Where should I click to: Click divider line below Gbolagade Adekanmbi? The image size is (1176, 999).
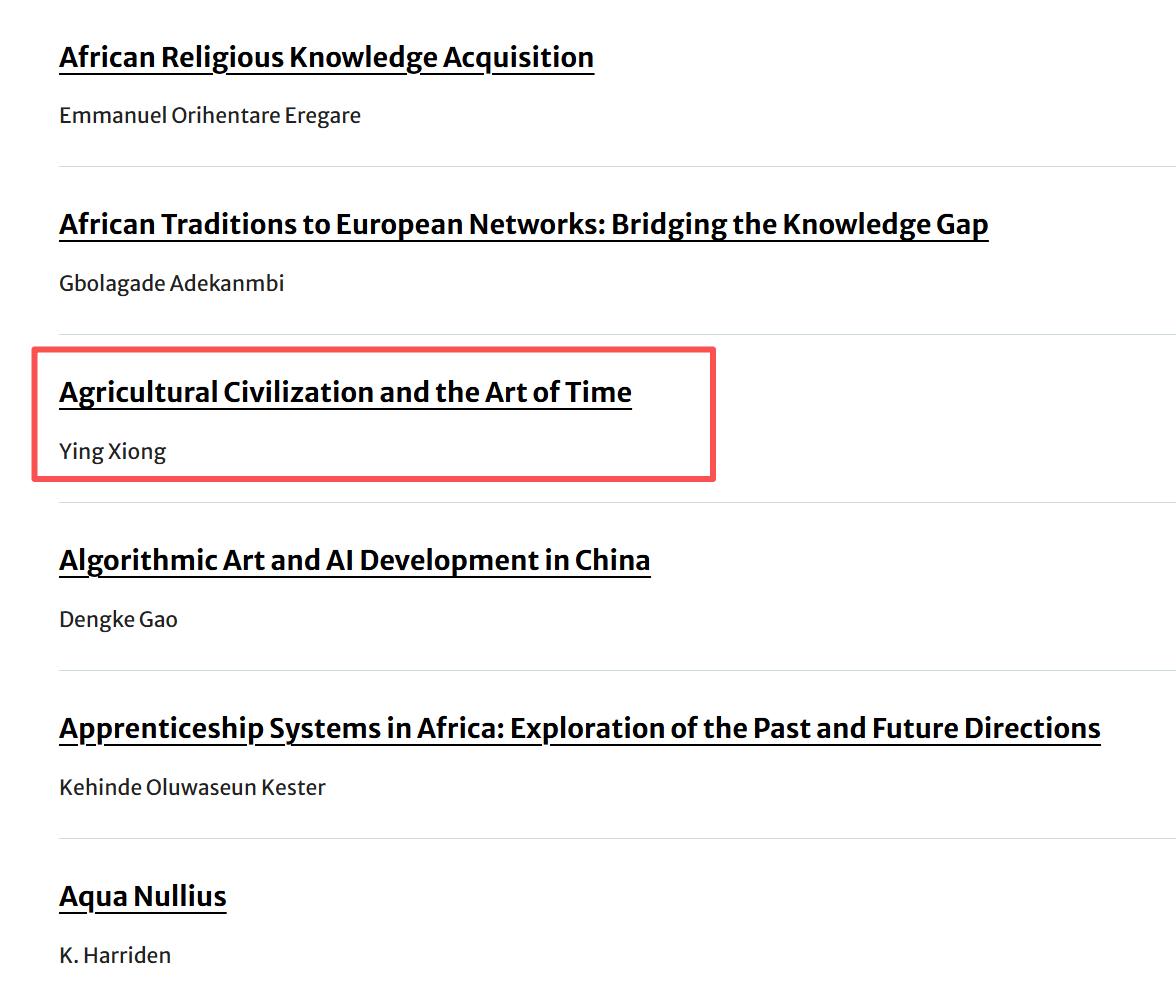[600, 334]
